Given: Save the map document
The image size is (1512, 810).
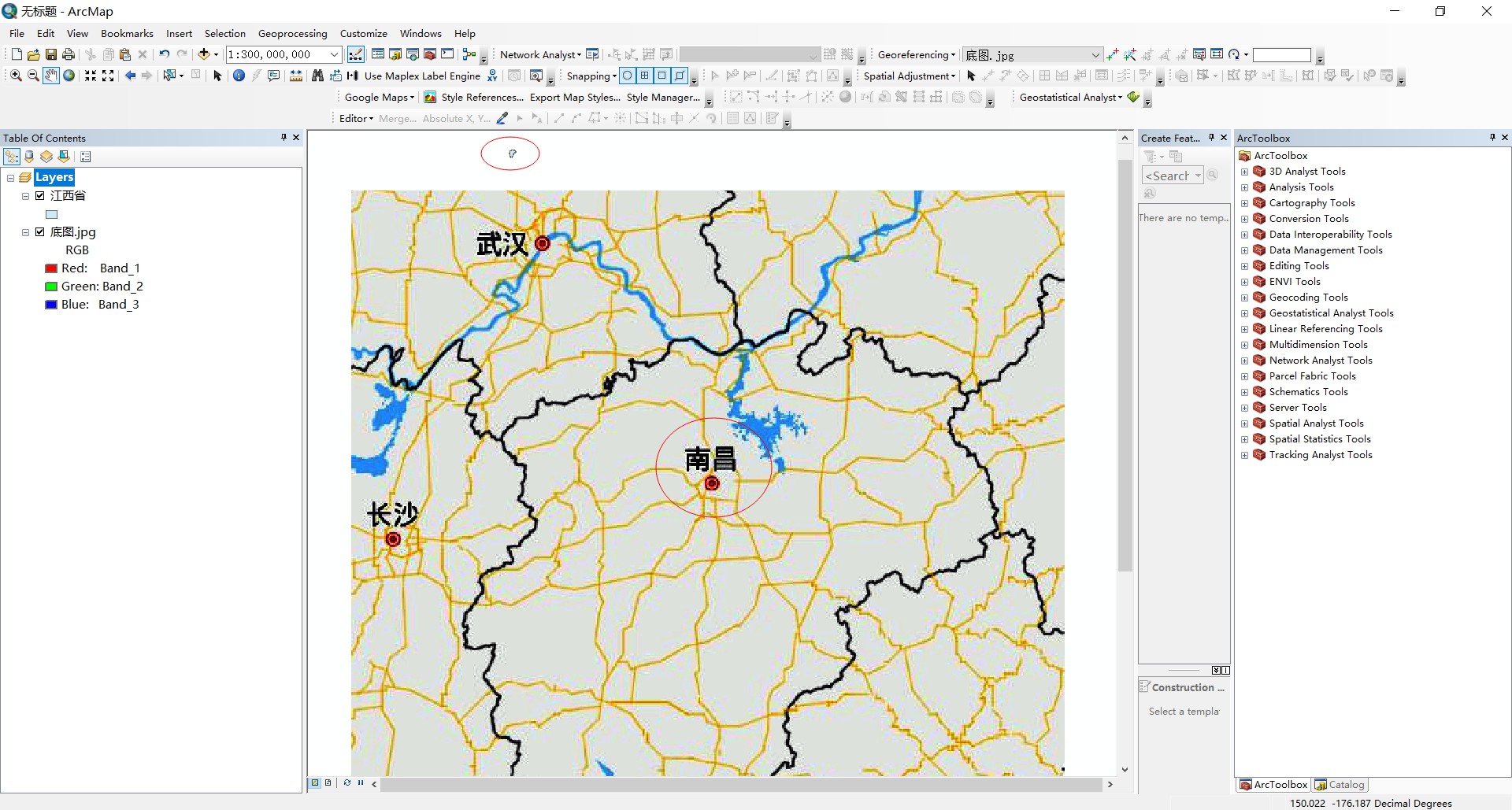Looking at the screenshot, I should click(x=50, y=54).
